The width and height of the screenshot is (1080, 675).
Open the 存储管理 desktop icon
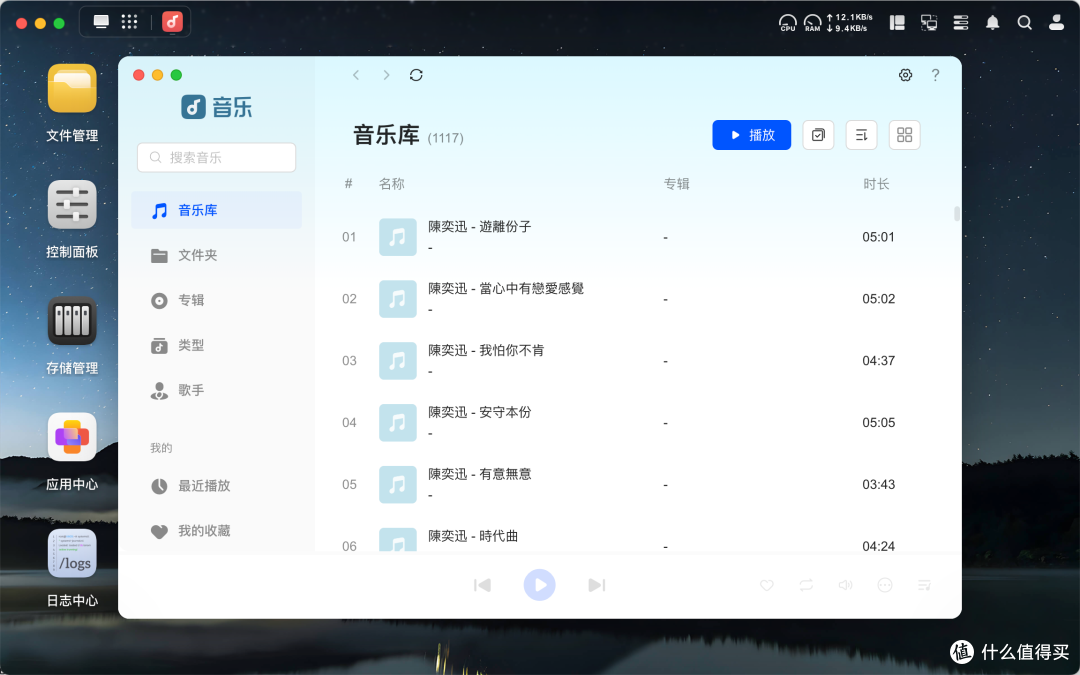(x=72, y=321)
